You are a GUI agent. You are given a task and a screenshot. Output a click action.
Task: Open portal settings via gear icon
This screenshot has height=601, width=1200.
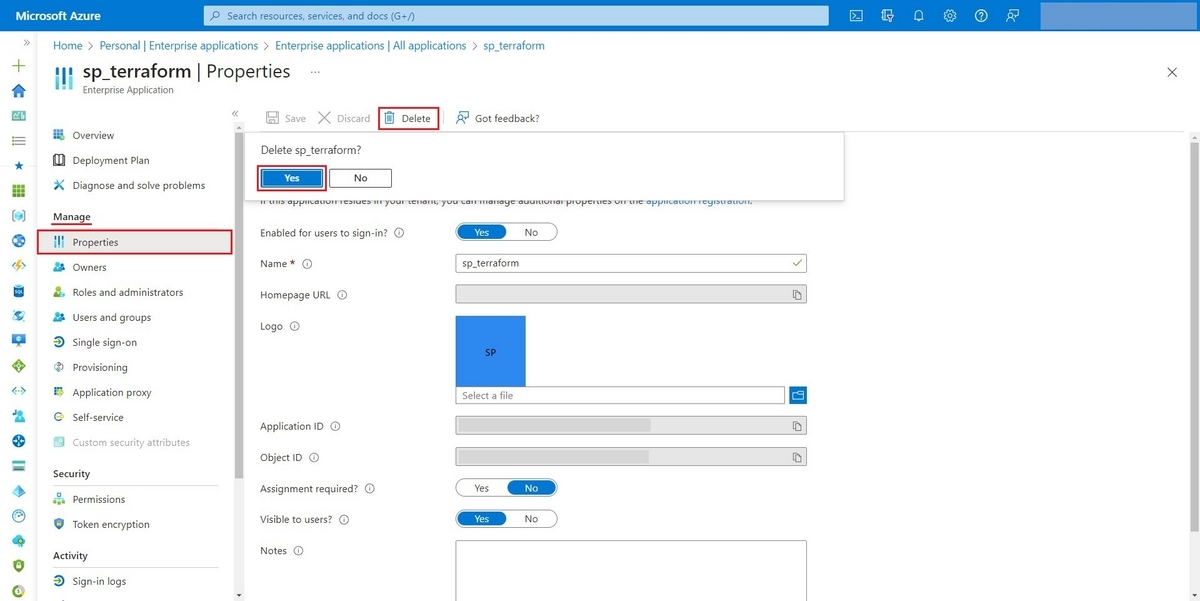[x=949, y=15]
